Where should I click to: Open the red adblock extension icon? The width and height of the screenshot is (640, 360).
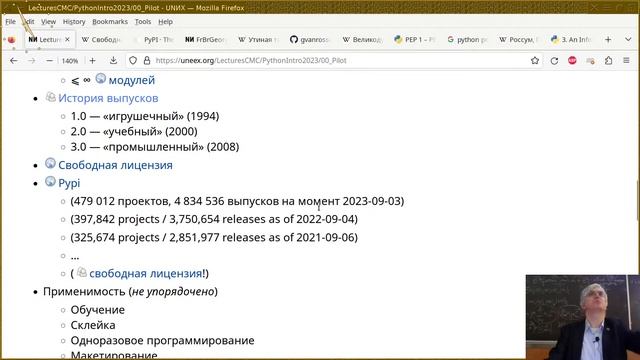coord(572,60)
